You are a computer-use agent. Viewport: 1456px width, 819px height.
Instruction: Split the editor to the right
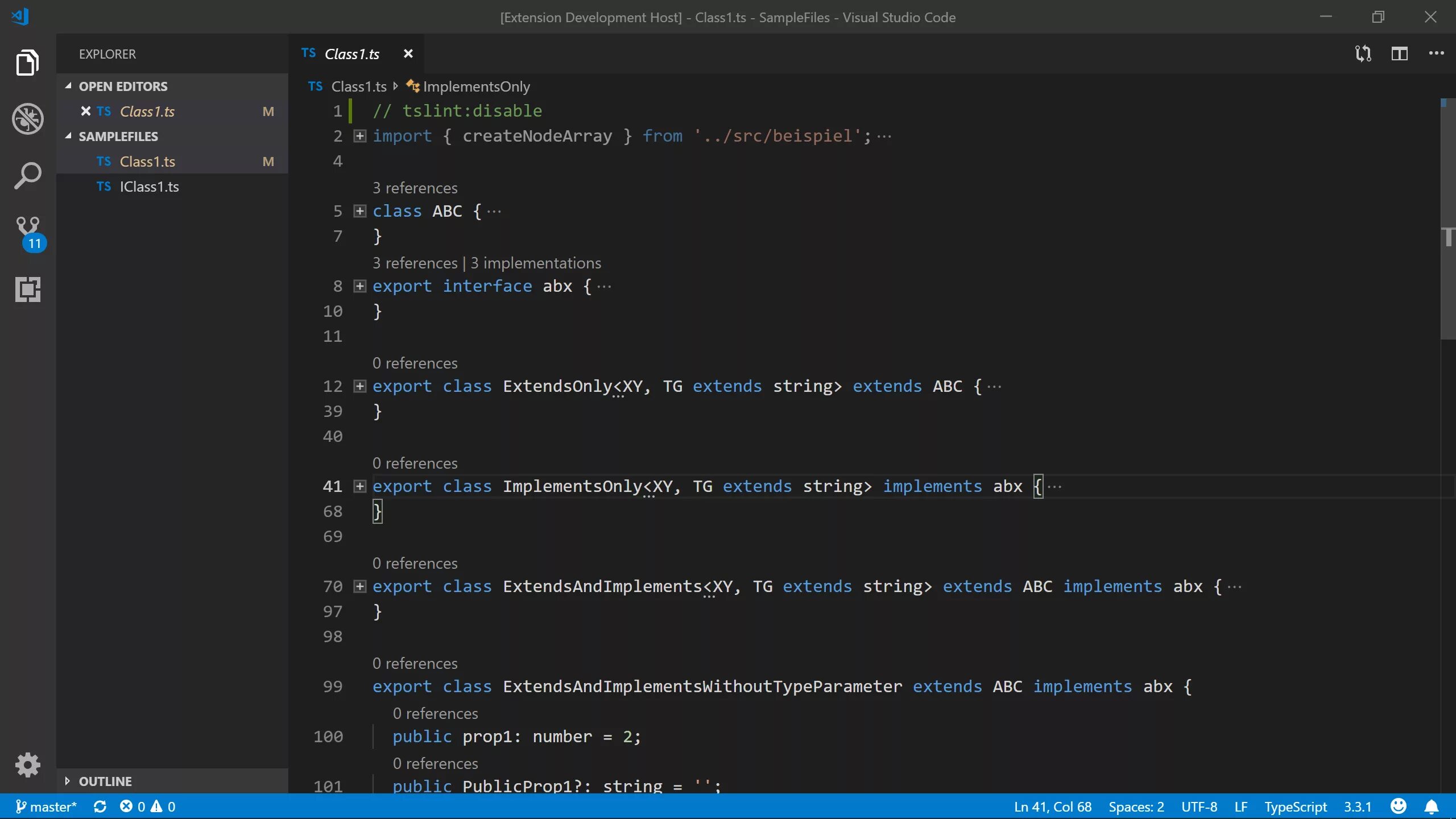click(1399, 53)
